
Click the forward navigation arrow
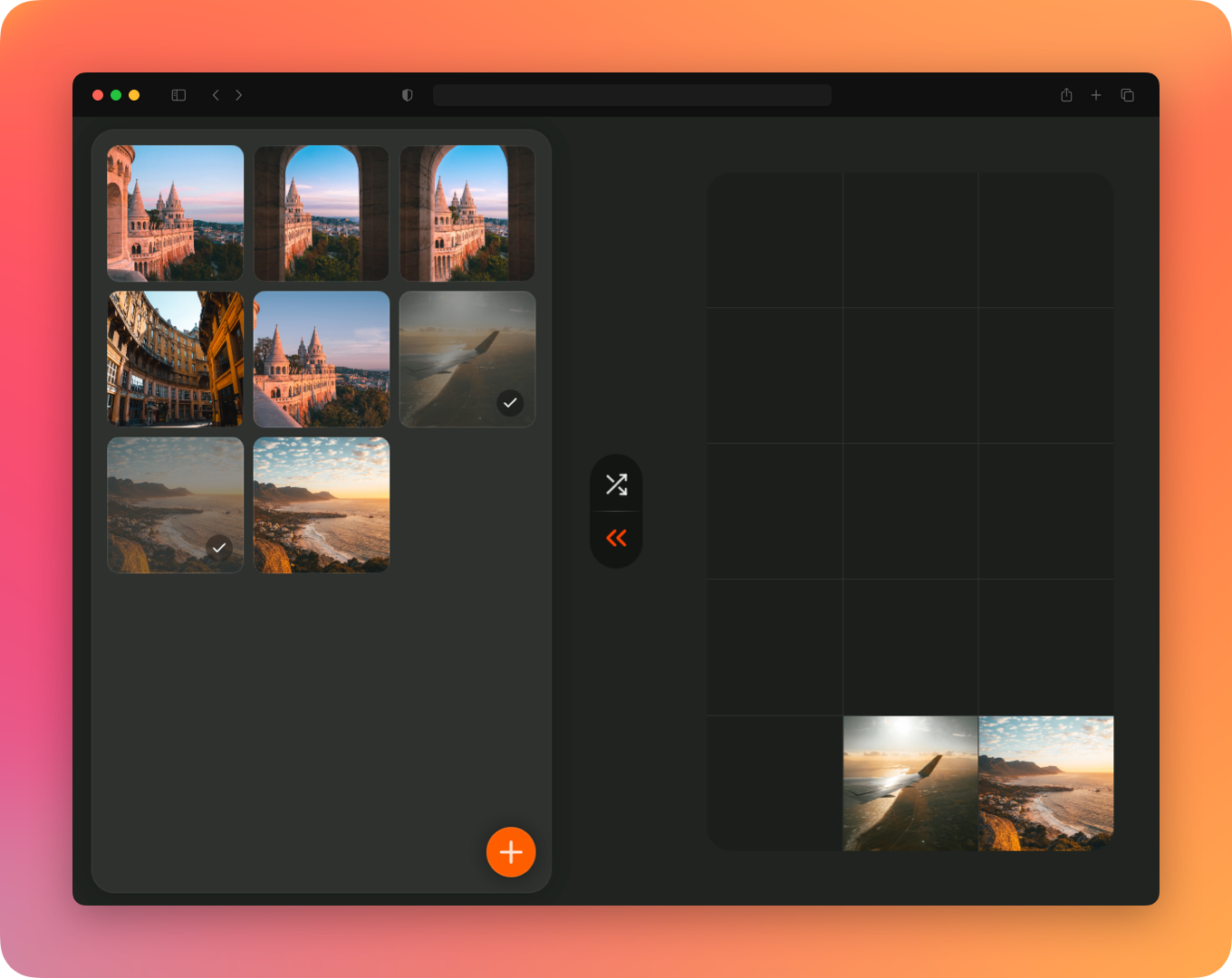[x=238, y=94]
